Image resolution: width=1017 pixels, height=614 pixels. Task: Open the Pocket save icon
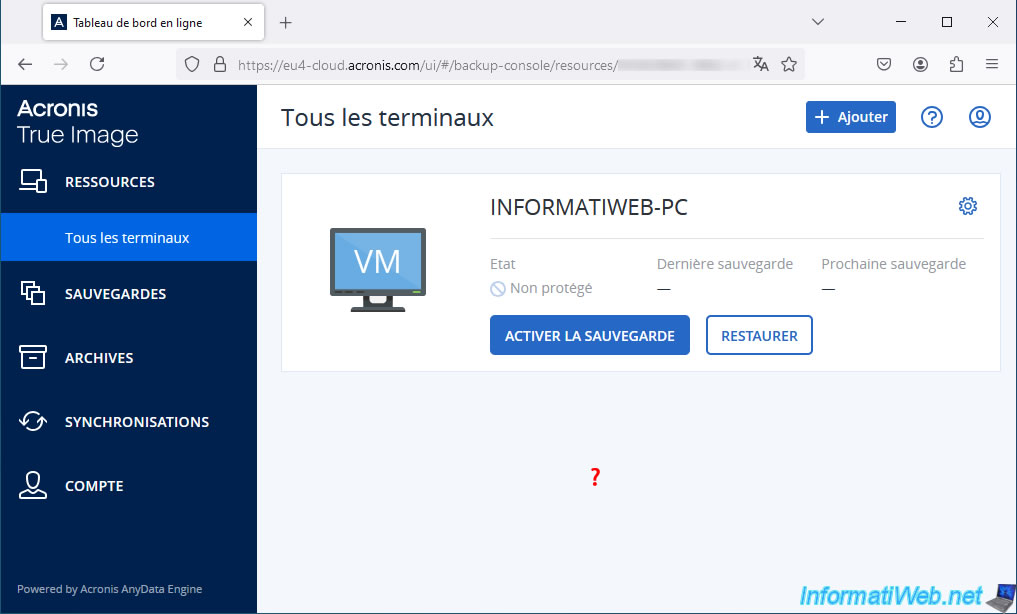point(884,64)
